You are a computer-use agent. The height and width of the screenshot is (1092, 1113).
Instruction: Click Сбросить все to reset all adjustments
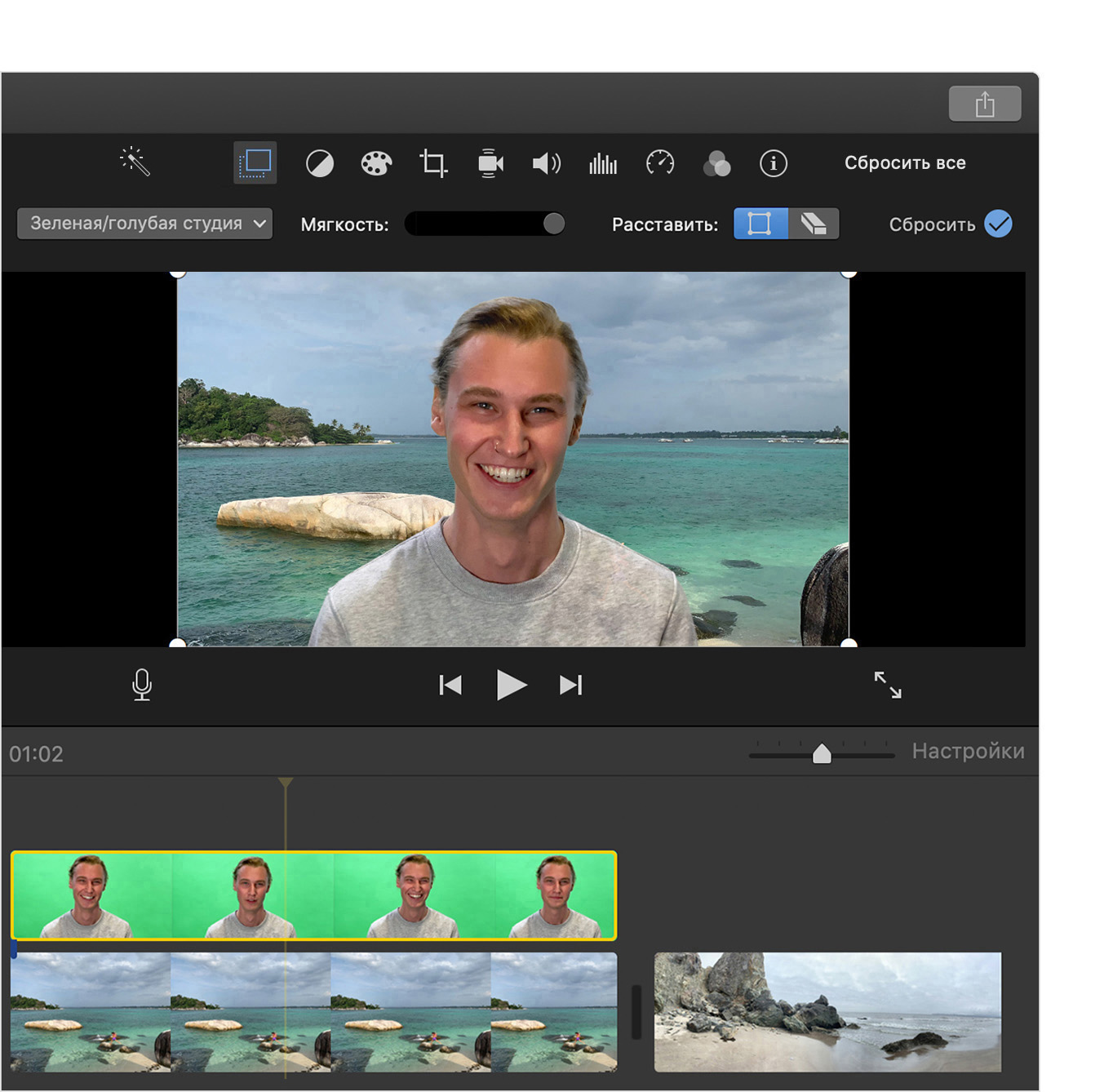[905, 162]
